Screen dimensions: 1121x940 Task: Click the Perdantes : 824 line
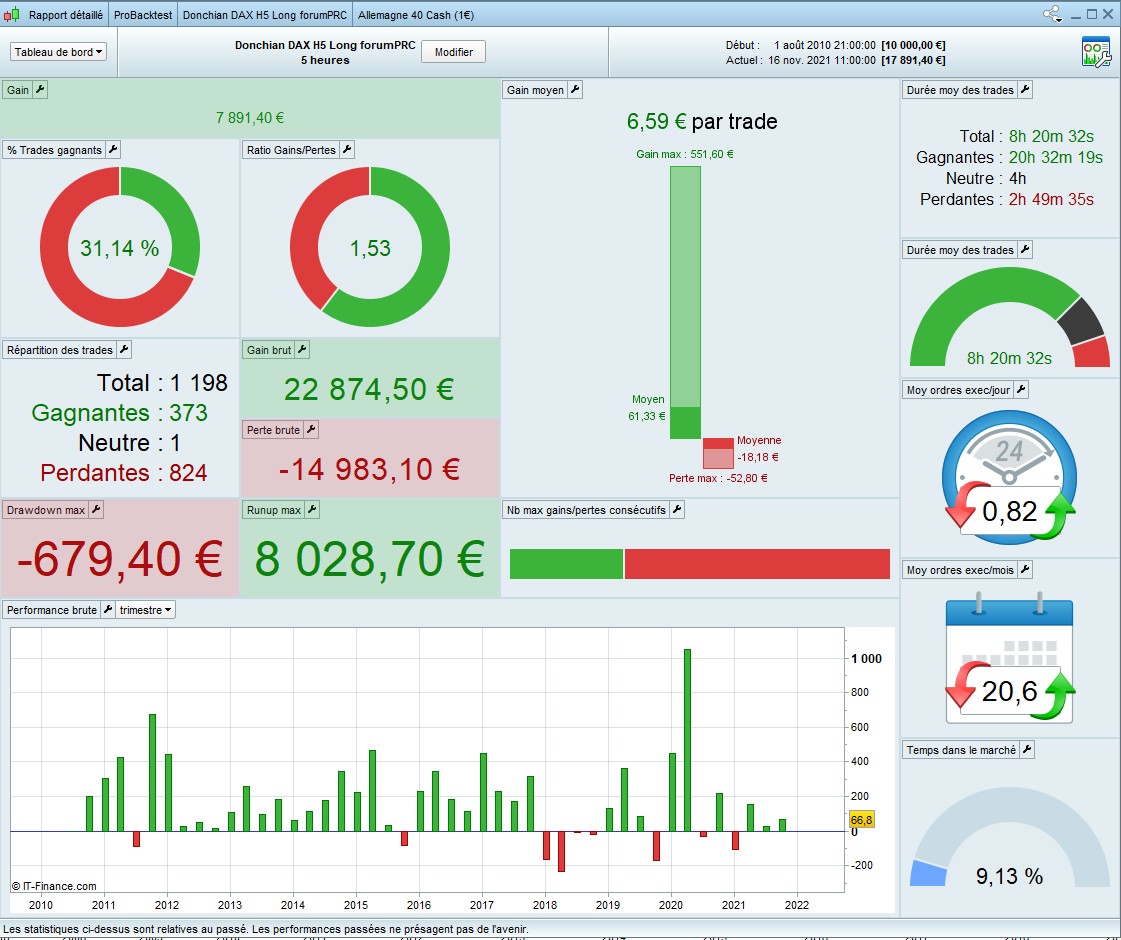coord(124,473)
